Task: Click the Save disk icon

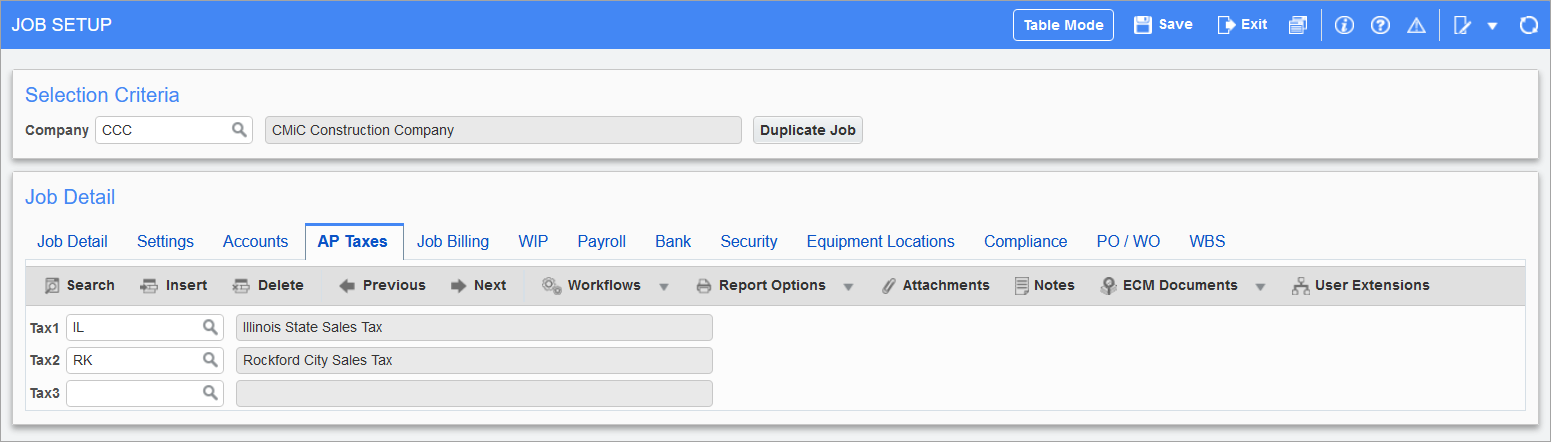Action: point(1143,25)
